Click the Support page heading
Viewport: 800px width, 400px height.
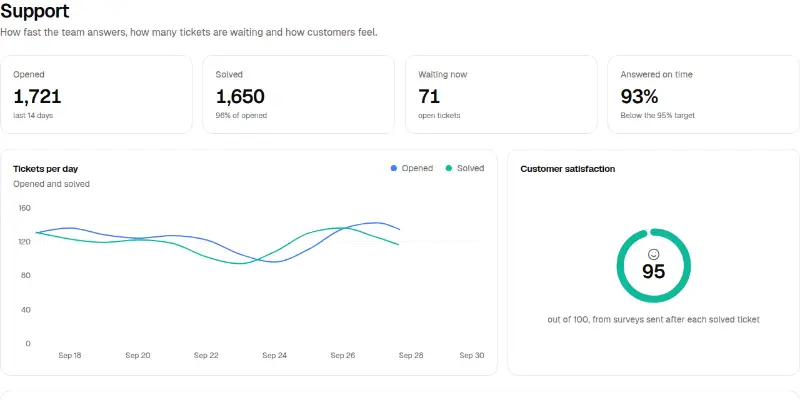click(x=35, y=11)
